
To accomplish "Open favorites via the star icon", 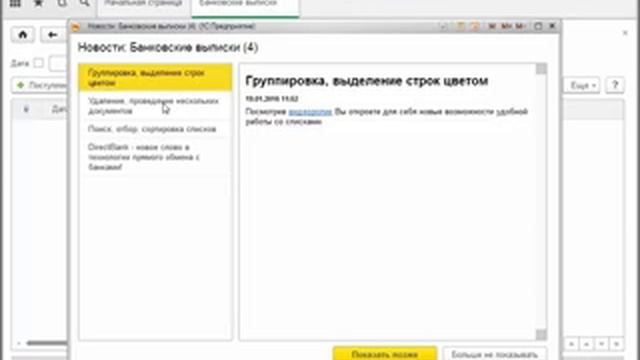I will 38,3.
